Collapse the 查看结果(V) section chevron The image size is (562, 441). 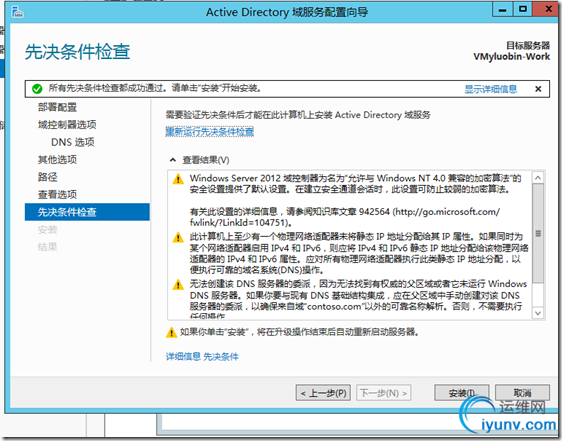coord(173,160)
